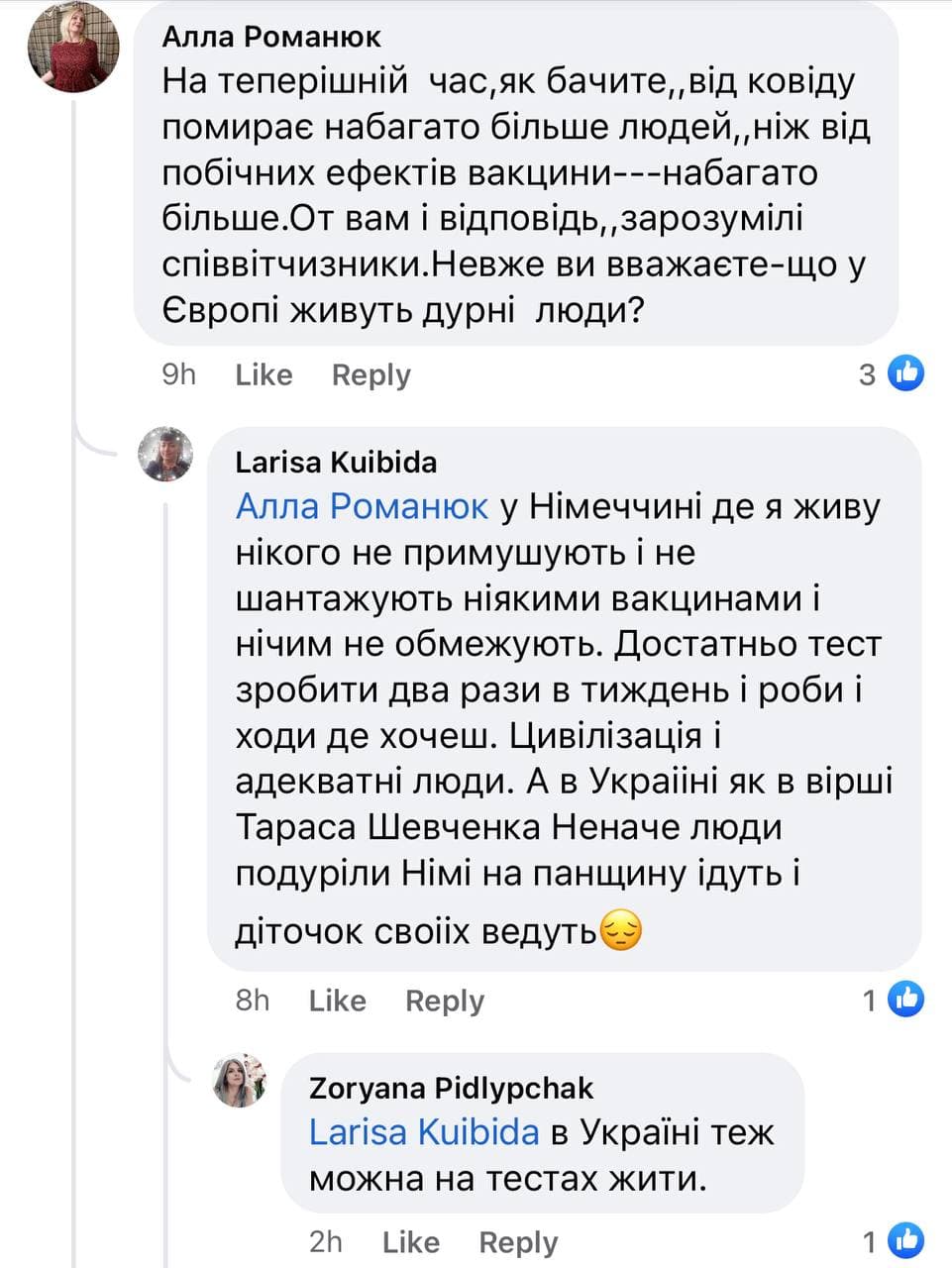Click the 8h timestamp on Larisa's reply
952x1268 pixels.
(x=253, y=1001)
